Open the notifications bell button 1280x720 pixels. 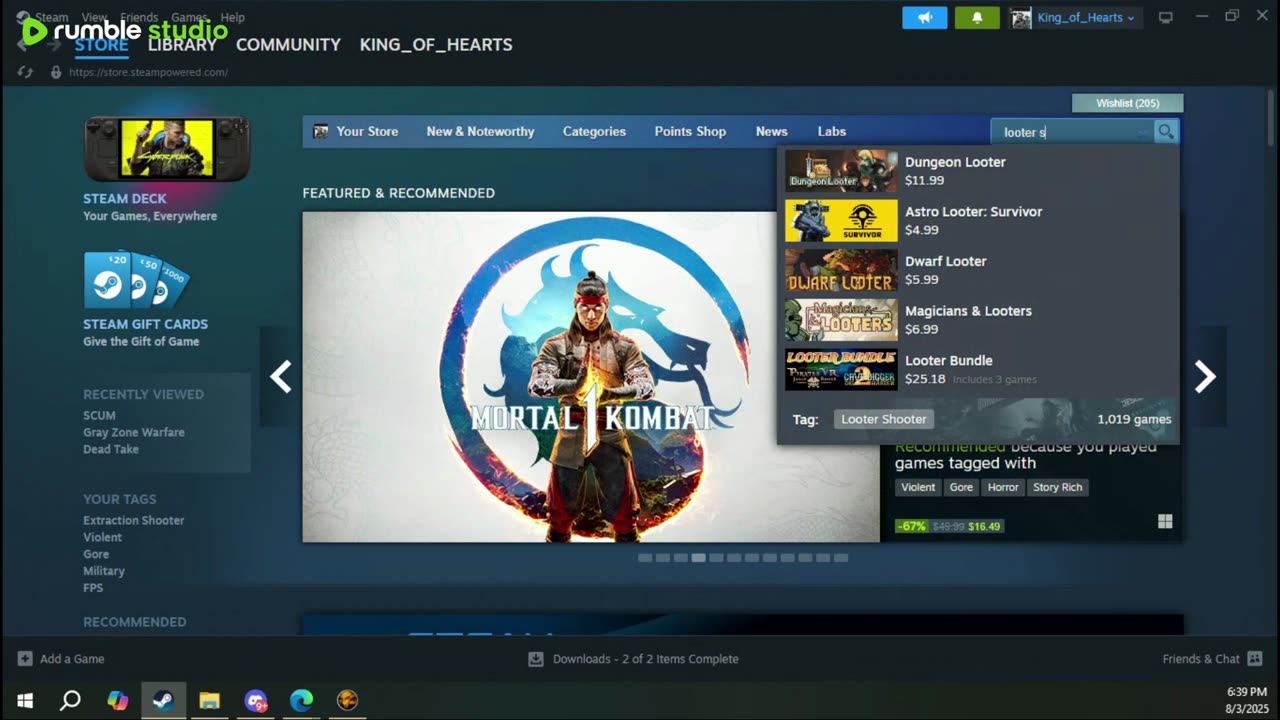977,18
